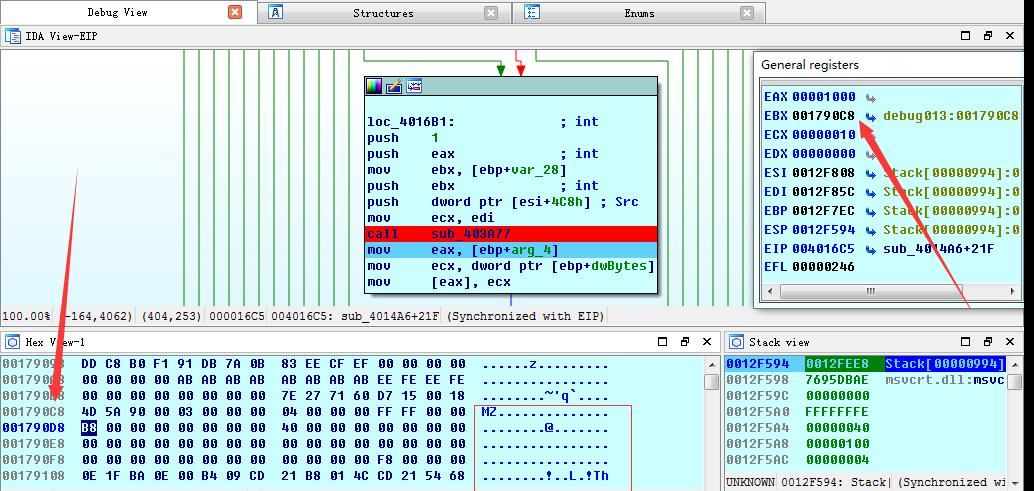Screen dimensions: 1034x491
Task: Click the Hex View vertical scrollbar thumb
Action: 712,381
